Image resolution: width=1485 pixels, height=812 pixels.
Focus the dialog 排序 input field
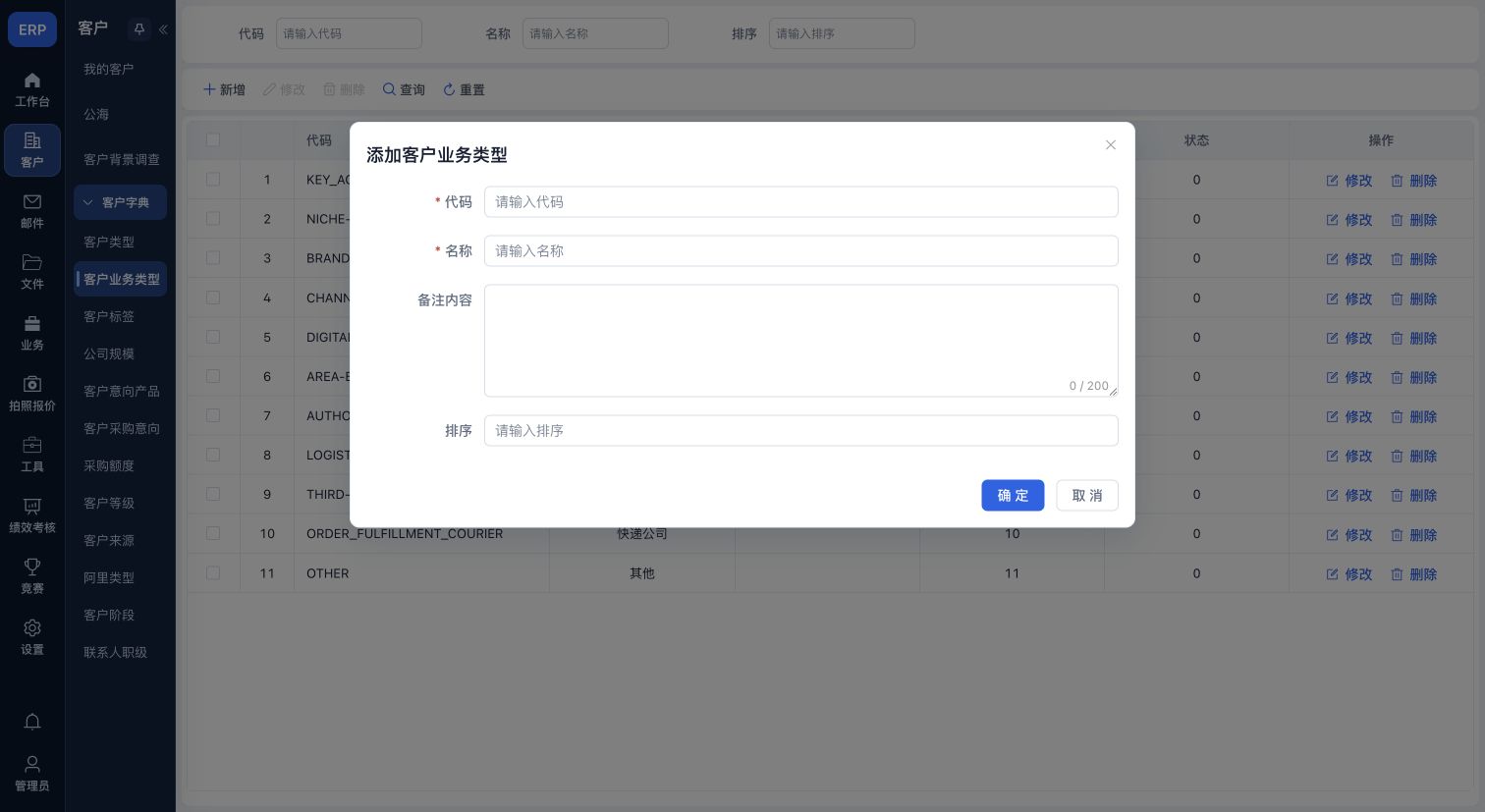pos(801,431)
